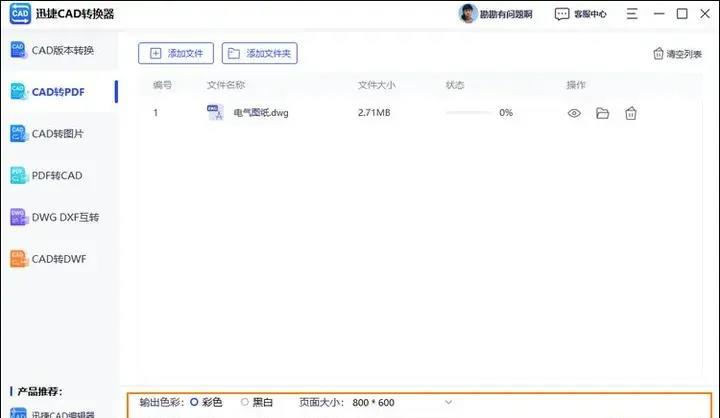This screenshot has width=720, height=418.
Task: Click the DWG file type icon
Action: click(215, 112)
